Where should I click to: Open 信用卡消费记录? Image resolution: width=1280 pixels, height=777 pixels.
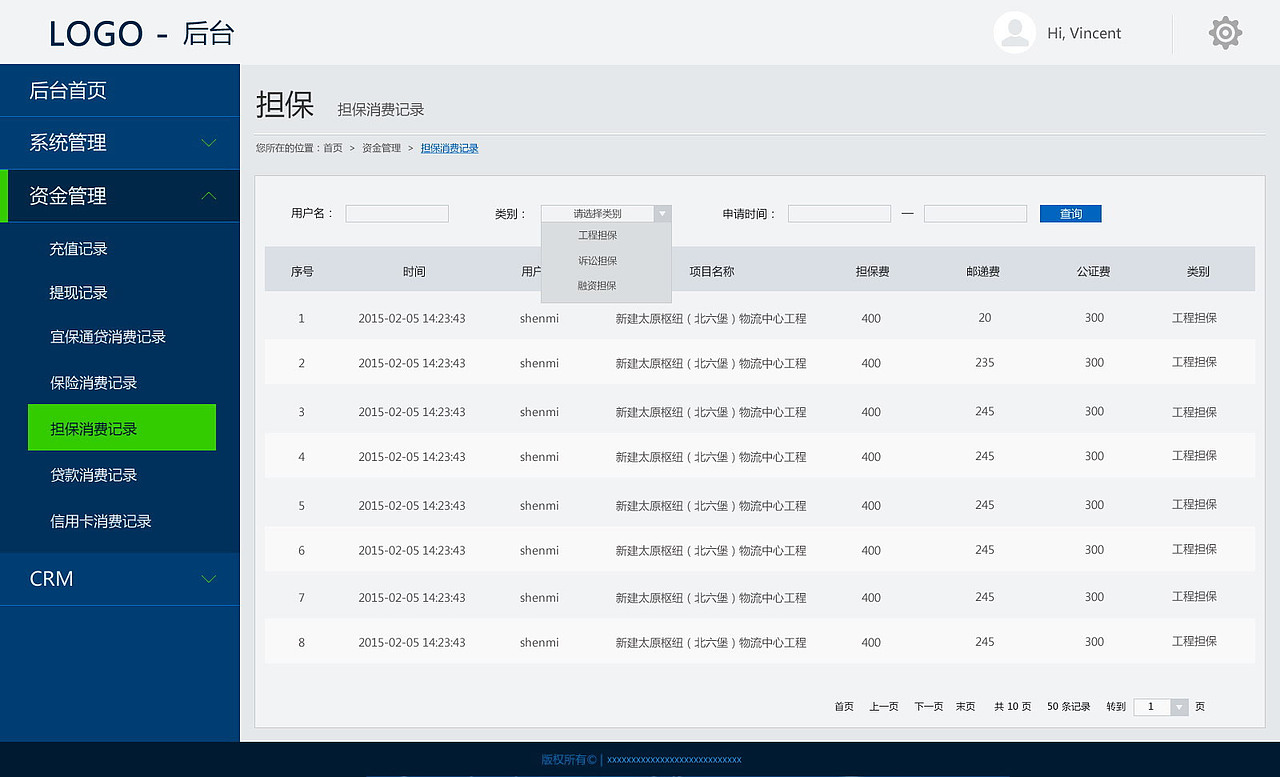click(101, 521)
